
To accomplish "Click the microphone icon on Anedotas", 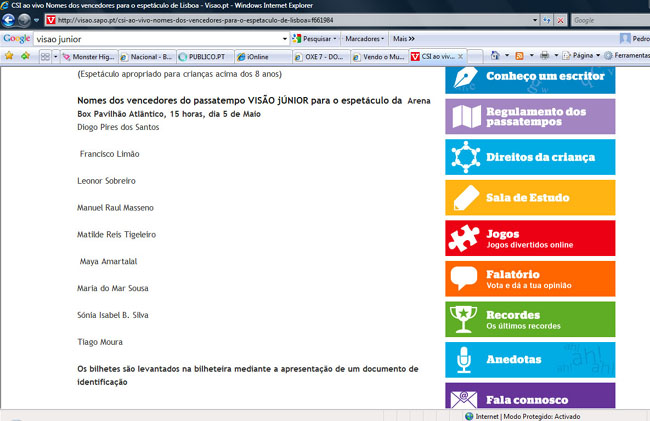I will point(464,360).
